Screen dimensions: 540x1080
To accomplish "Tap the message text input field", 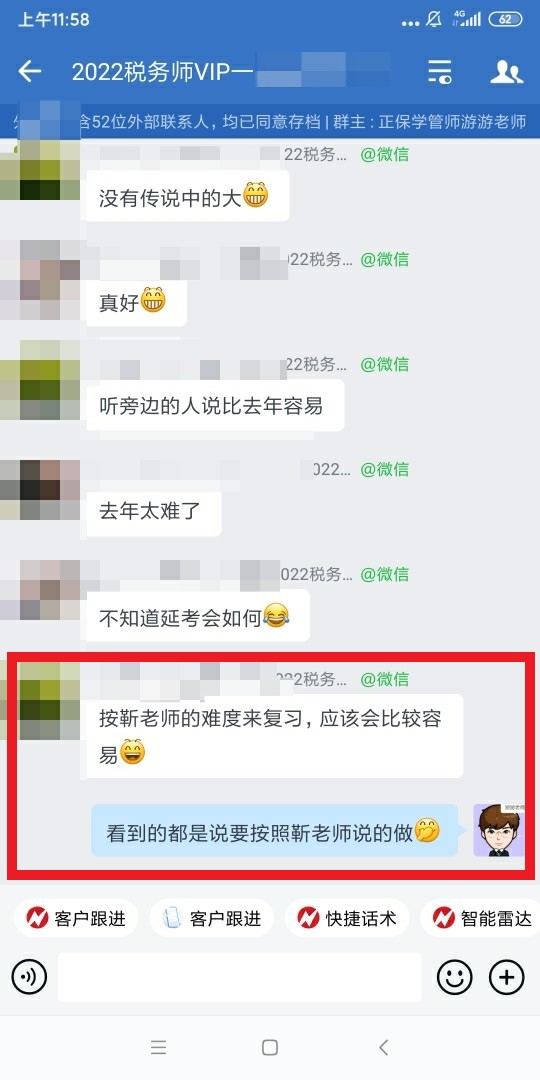I will [239, 977].
